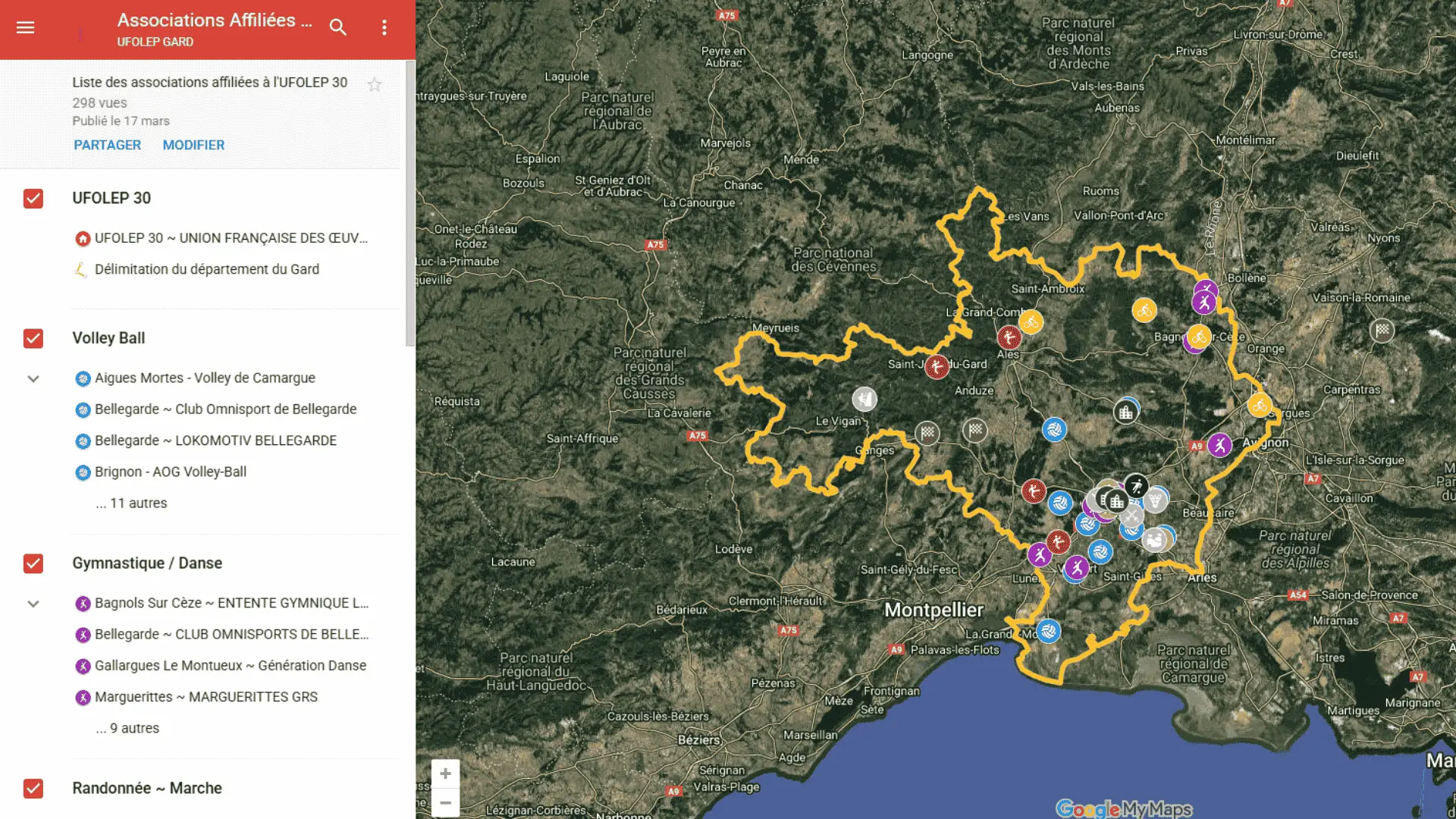Click gymnastics icon beside CLUB OMNISPORTS DE BELLE…
The image size is (1456, 819).
pyautogui.click(x=83, y=635)
